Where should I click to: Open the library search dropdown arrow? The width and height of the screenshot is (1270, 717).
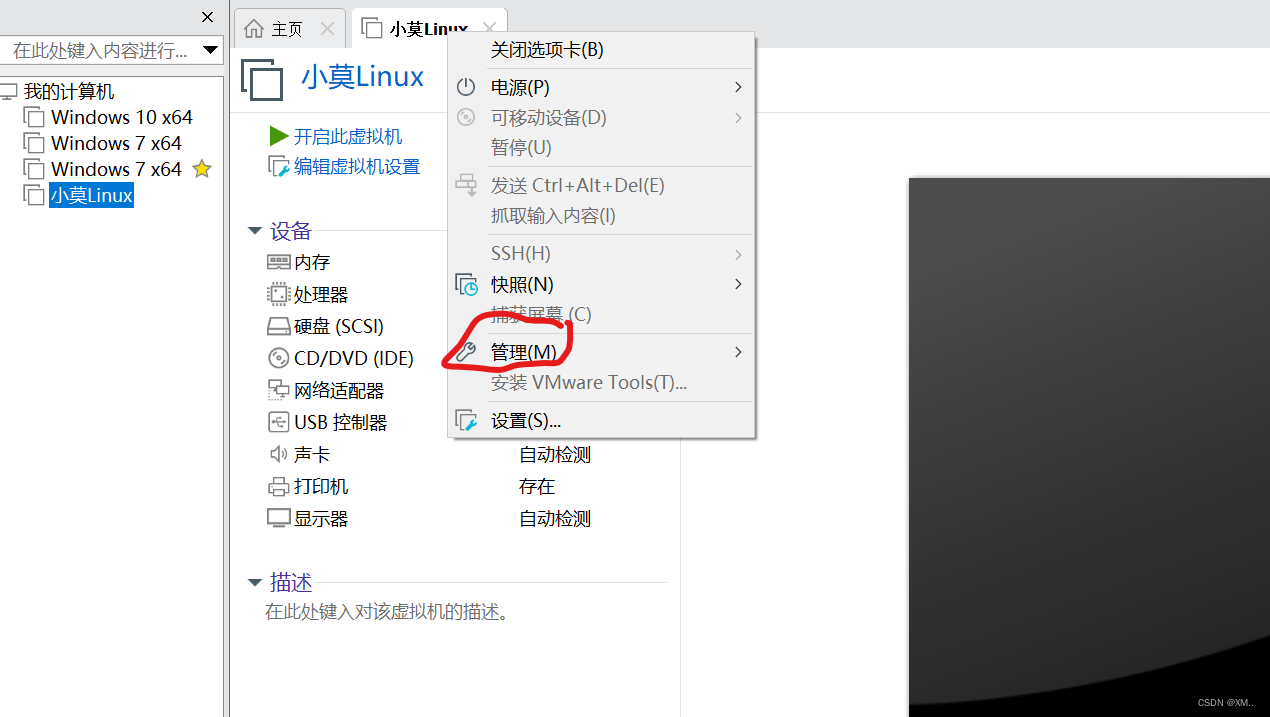(x=211, y=50)
